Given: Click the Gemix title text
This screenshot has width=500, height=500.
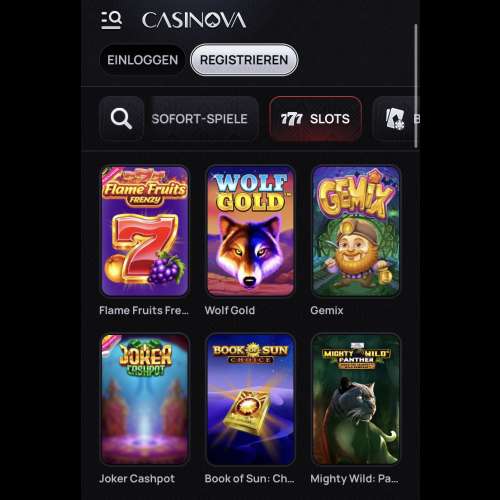Looking at the screenshot, I should click(327, 310).
